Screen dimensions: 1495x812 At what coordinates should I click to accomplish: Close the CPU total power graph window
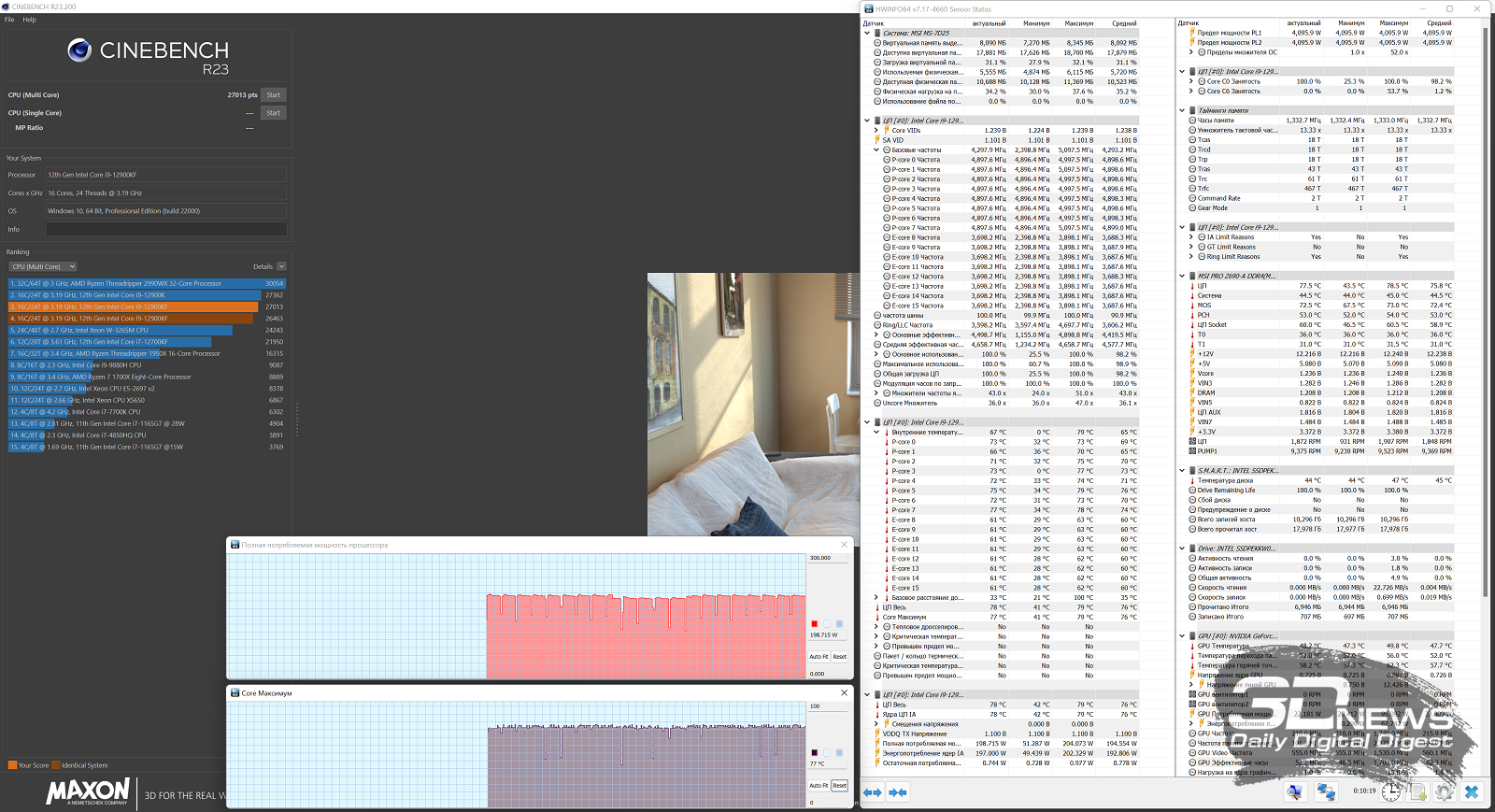coord(844,545)
